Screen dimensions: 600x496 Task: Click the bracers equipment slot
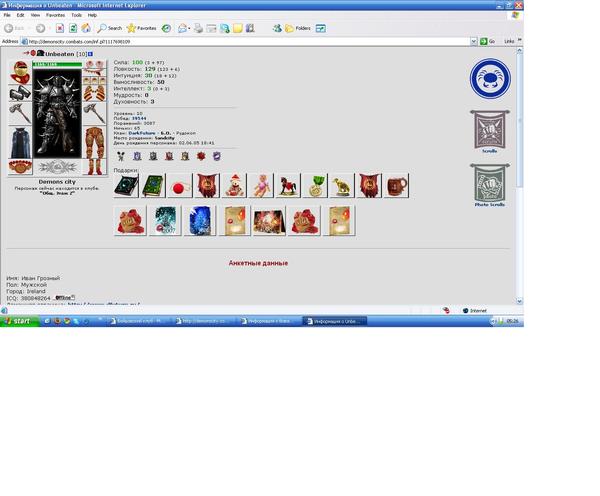[20, 93]
